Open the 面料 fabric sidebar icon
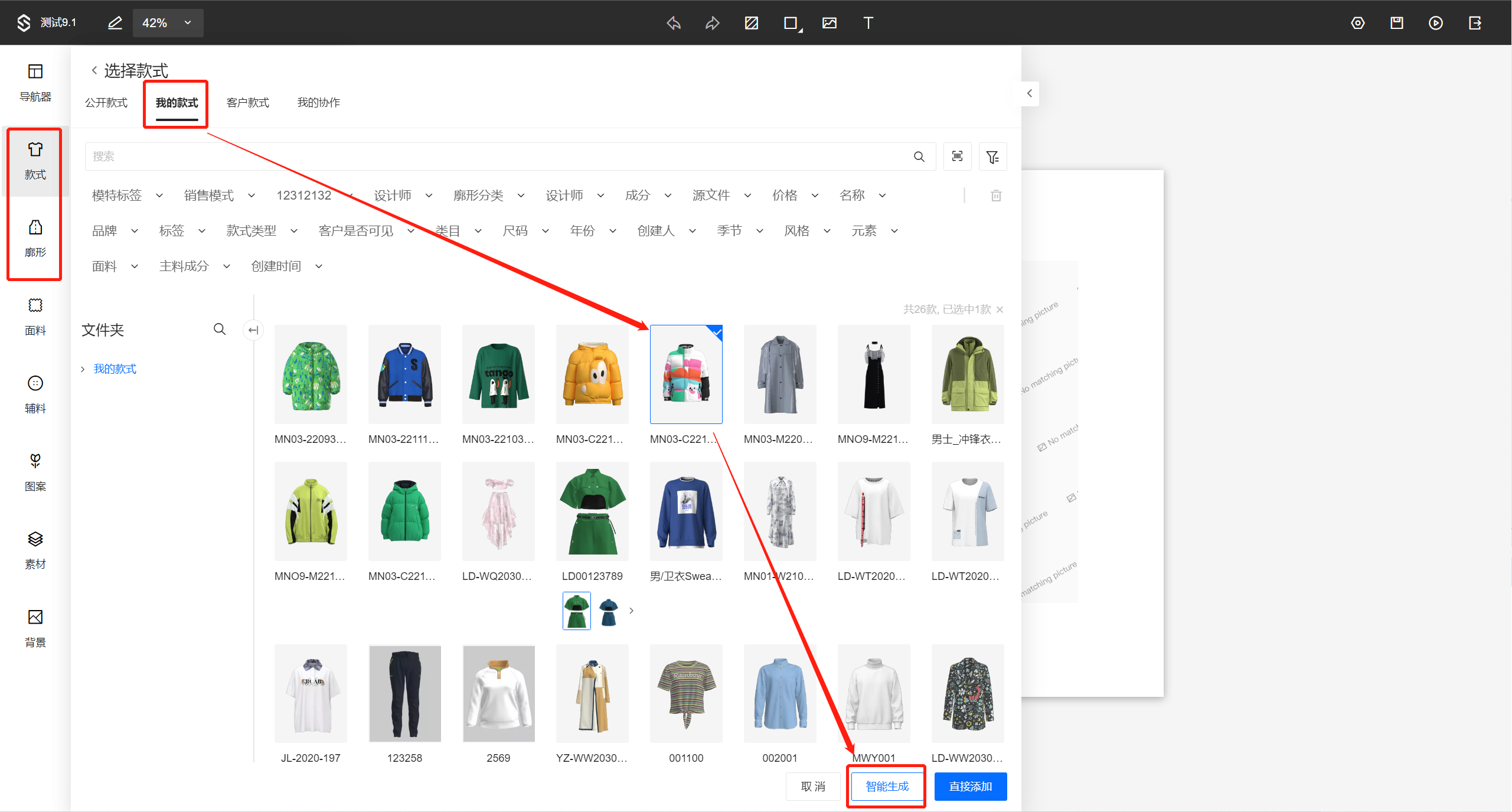This screenshot has height=812, width=1512. point(35,317)
